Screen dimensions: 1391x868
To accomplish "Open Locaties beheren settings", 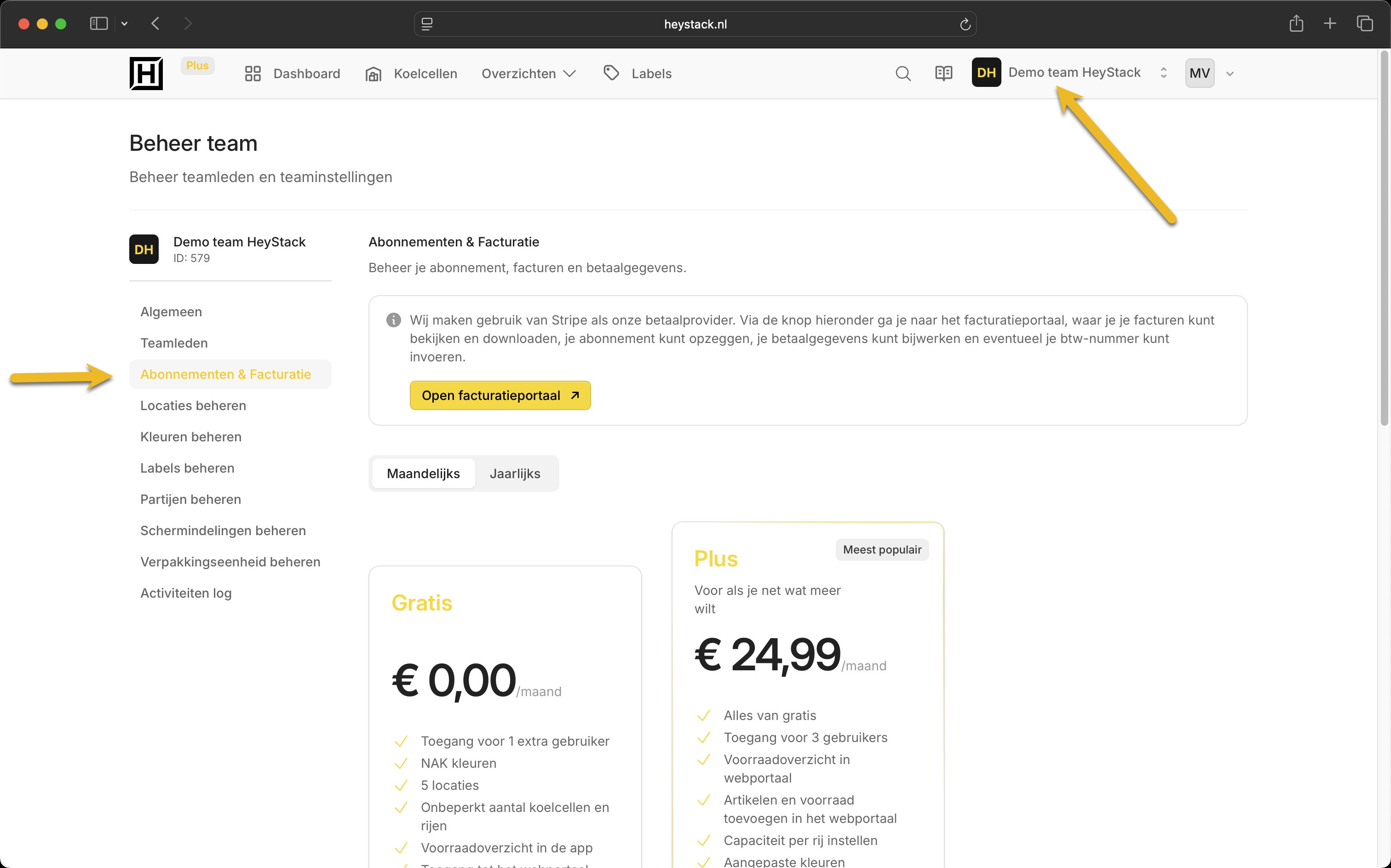I will click(x=193, y=405).
